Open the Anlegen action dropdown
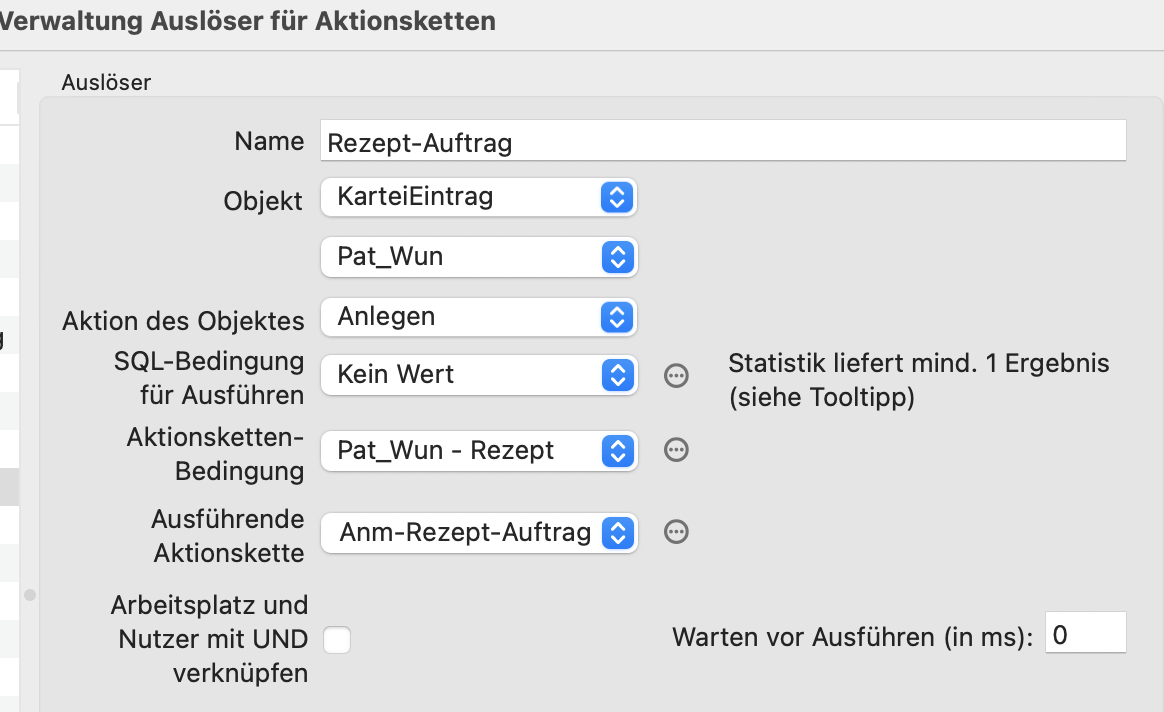Image resolution: width=1164 pixels, height=712 pixels. tap(479, 317)
